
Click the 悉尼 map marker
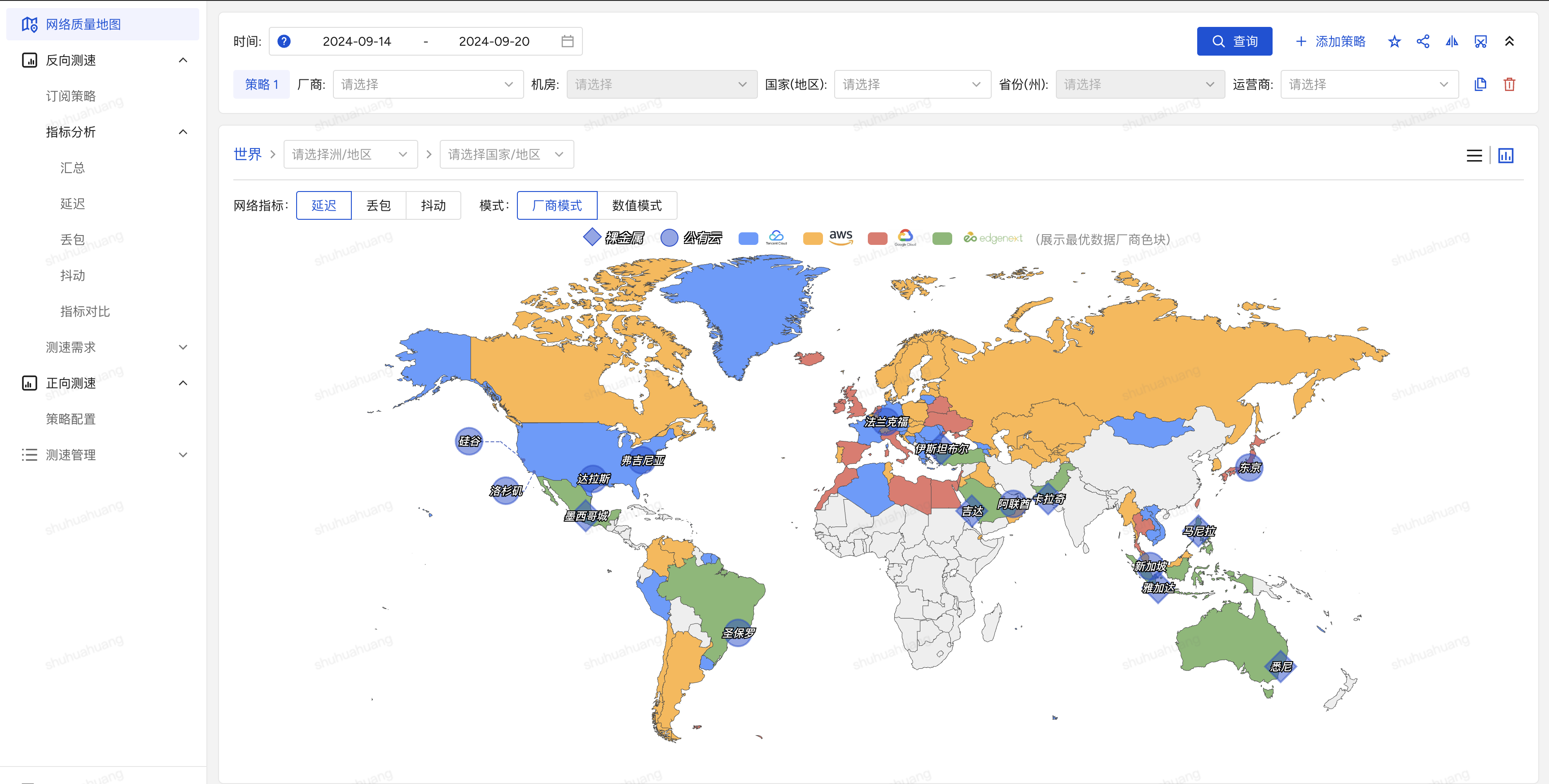[1281, 666]
